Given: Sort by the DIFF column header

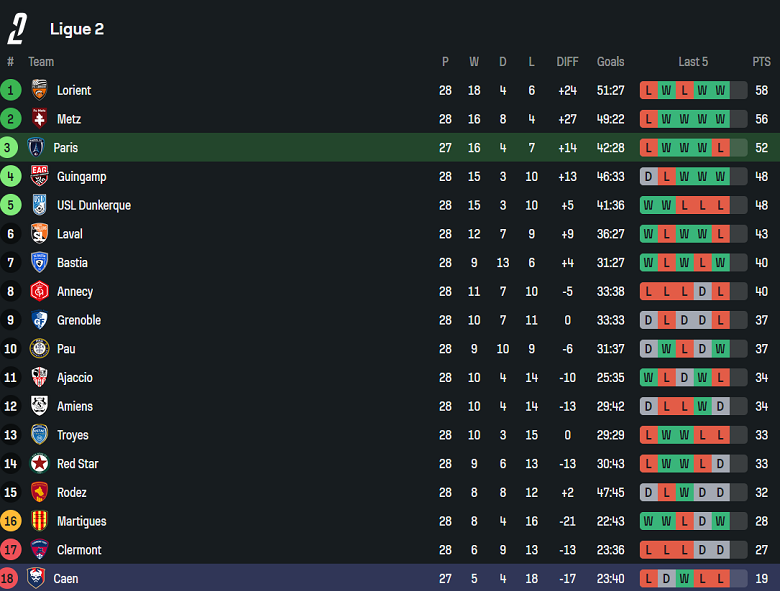Looking at the screenshot, I should point(567,62).
